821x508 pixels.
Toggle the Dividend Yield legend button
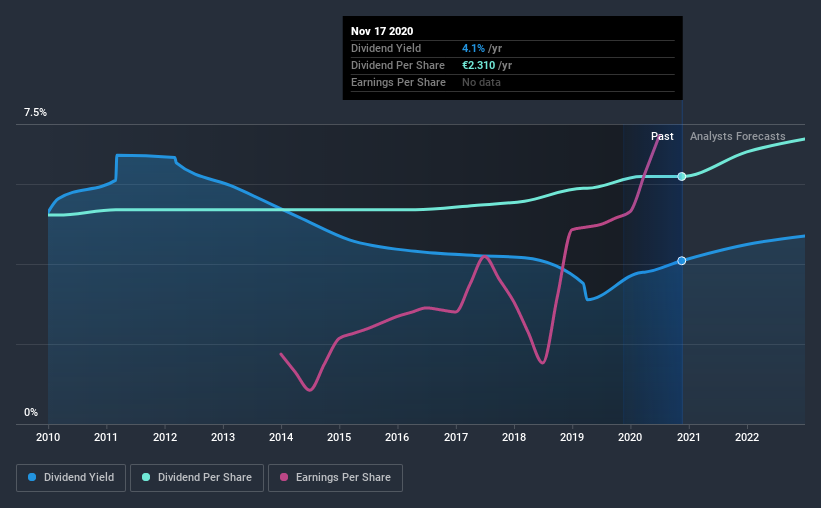[71, 478]
